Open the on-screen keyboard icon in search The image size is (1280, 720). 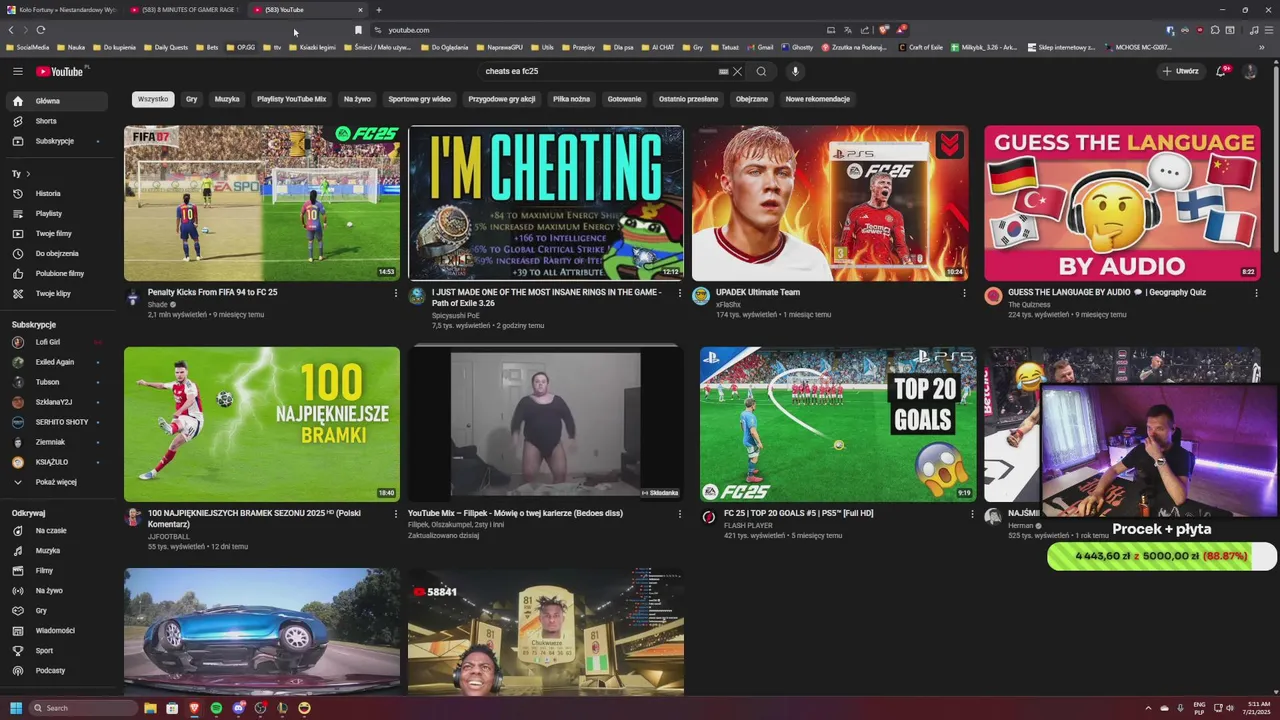723,71
